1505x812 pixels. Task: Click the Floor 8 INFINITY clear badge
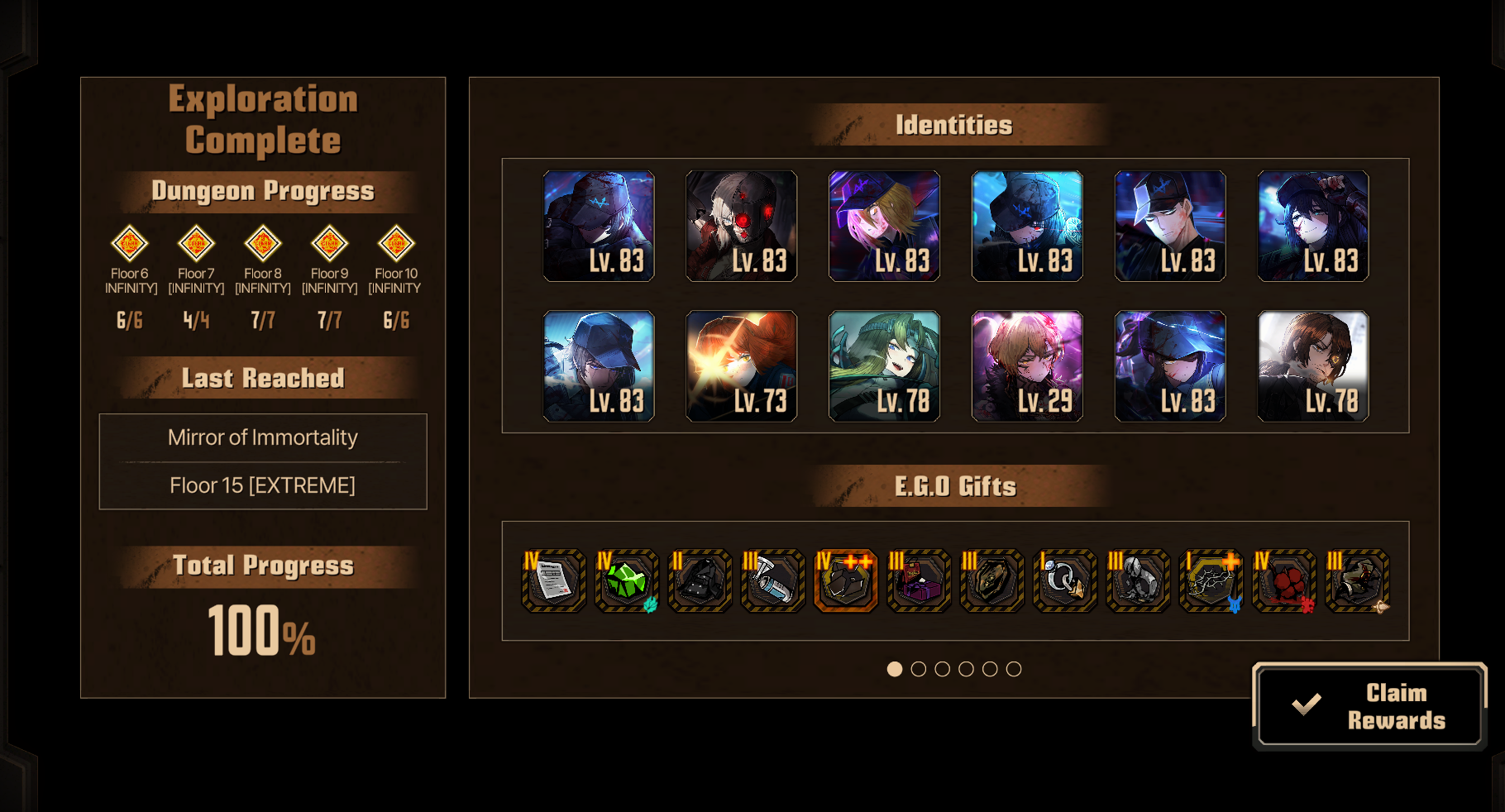coord(263,243)
